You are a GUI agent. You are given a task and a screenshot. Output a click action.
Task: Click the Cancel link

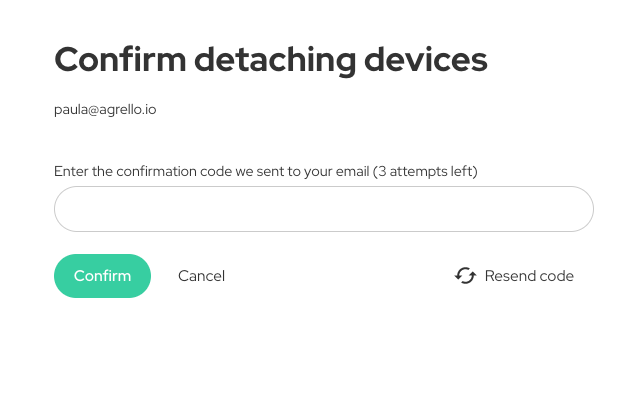[201, 276]
